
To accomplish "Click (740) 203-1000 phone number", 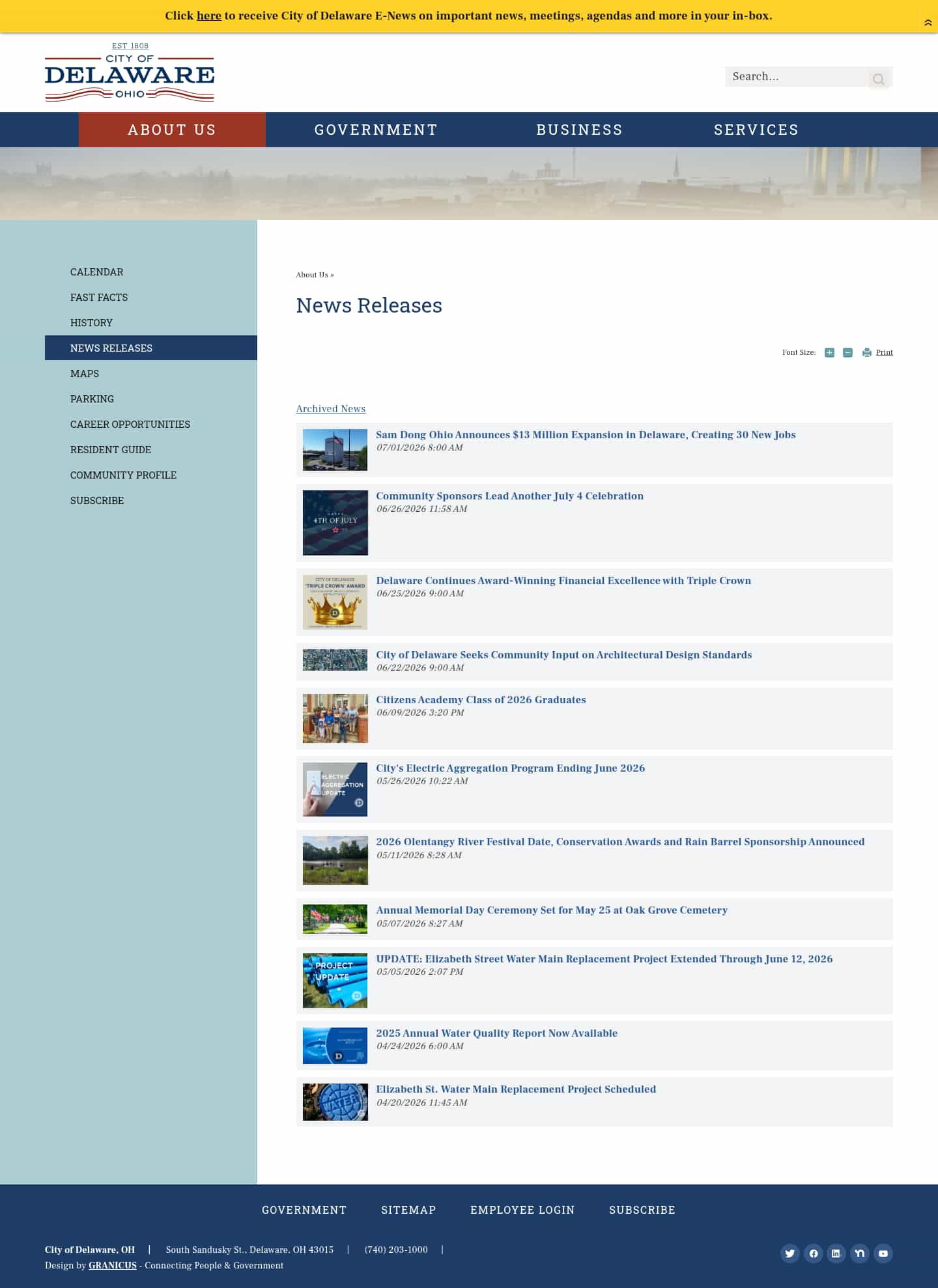I will click(x=396, y=1250).
